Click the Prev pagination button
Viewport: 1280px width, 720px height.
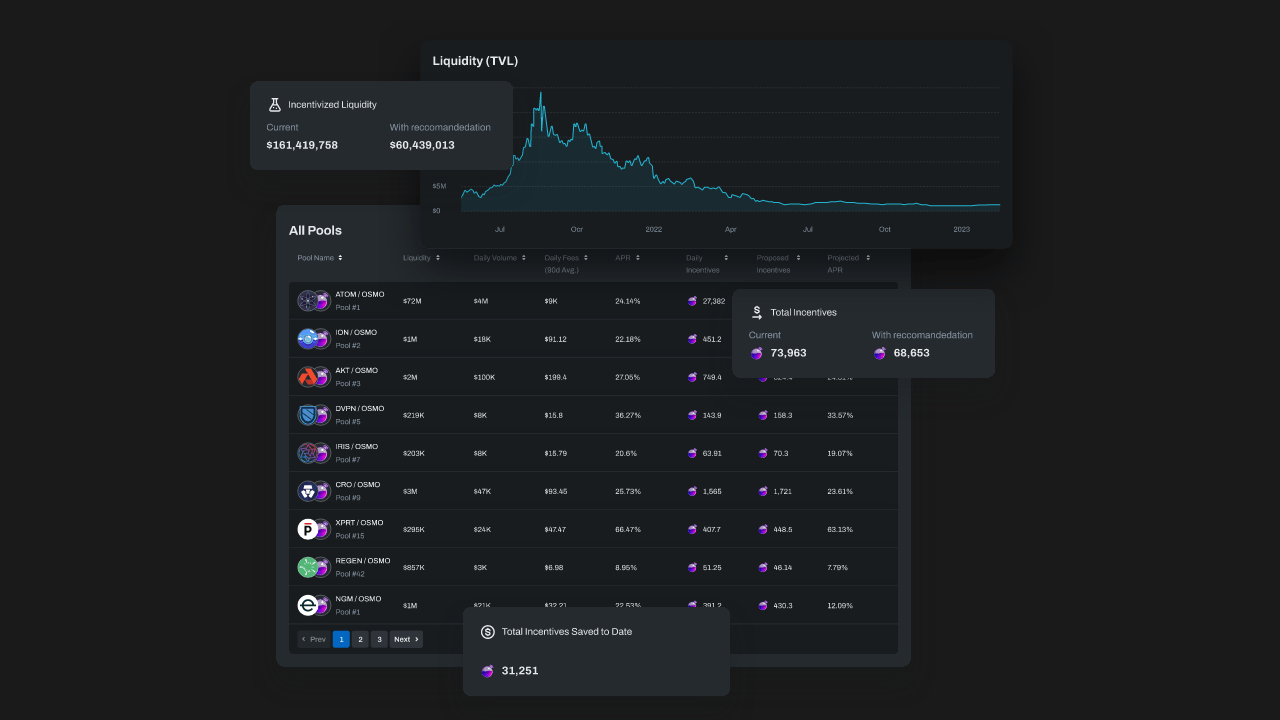tap(314, 639)
